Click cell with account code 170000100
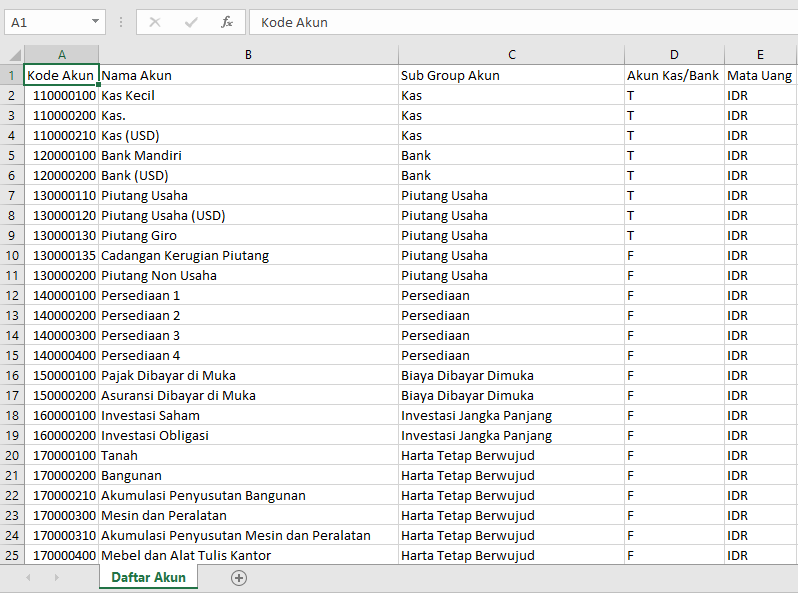Image resolution: width=798 pixels, height=593 pixels. coord(62,455)
